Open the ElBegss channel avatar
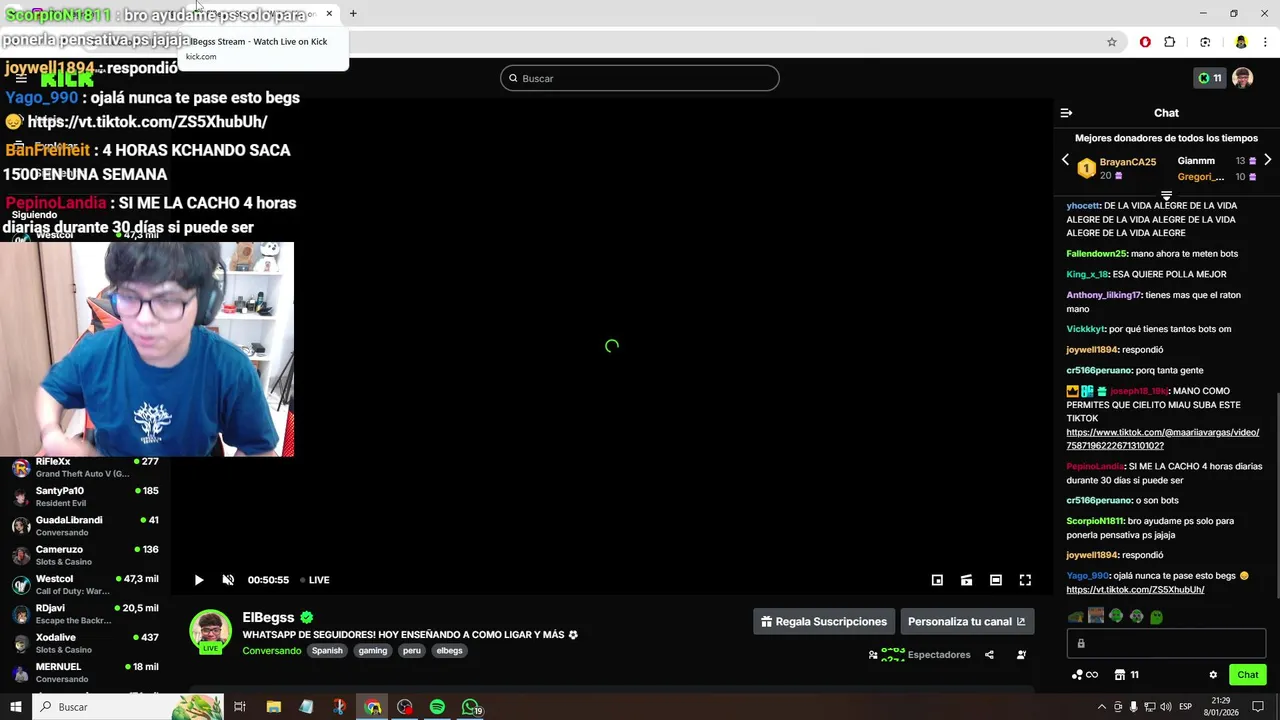 (210, 631)
